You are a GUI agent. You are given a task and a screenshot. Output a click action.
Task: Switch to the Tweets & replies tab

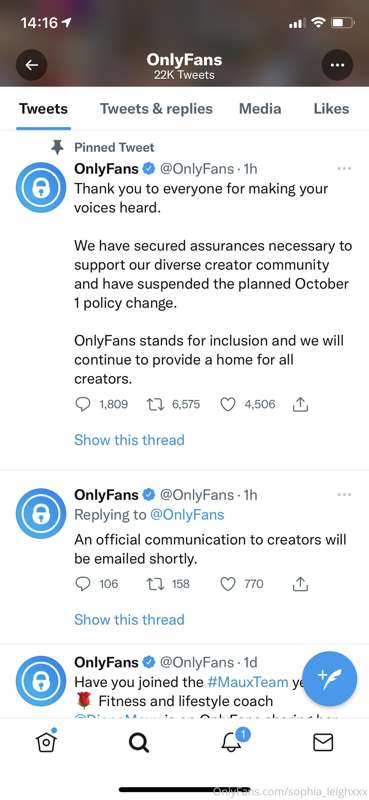click(156, 109)
